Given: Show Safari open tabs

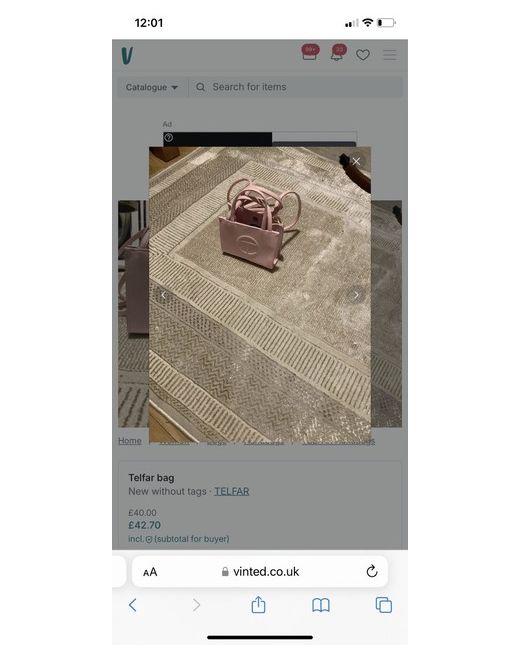Looking at the screenshot, I should tap(384, 605).
